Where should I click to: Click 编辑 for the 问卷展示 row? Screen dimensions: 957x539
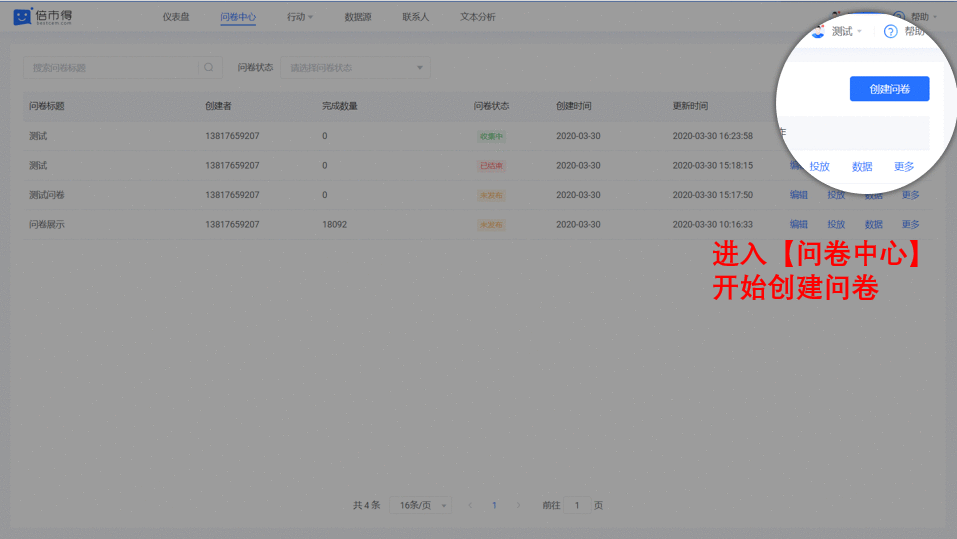[798, 225]
